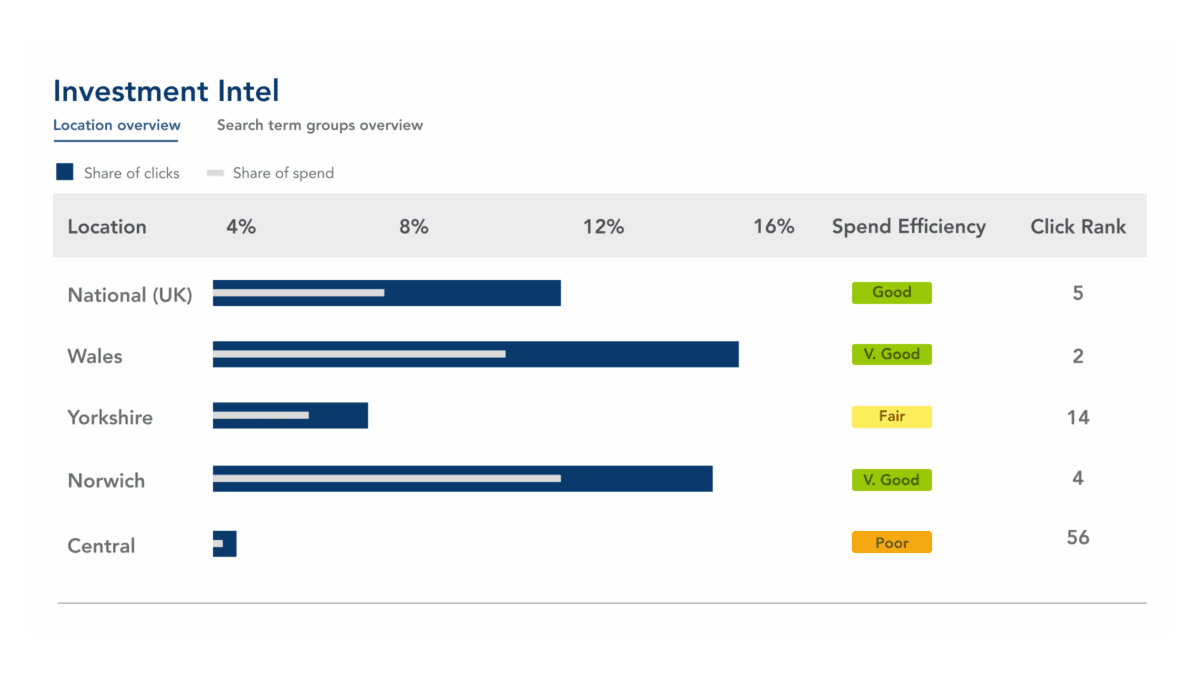Toggle the Share of clicks series visibility
Screen dimensions: 1200x675
[x=118, y=172]
